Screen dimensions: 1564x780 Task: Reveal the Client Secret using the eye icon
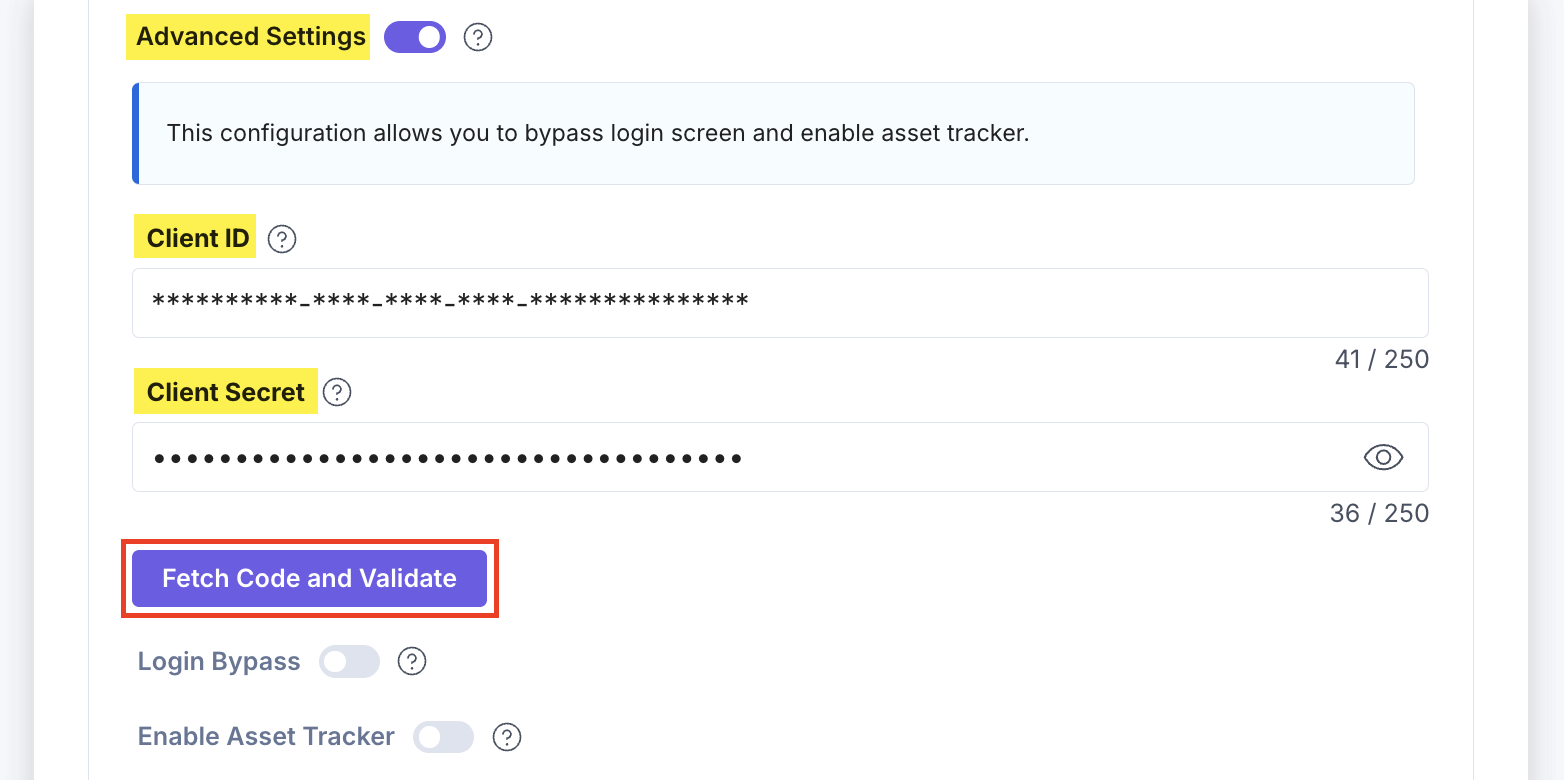[1382, 457]
